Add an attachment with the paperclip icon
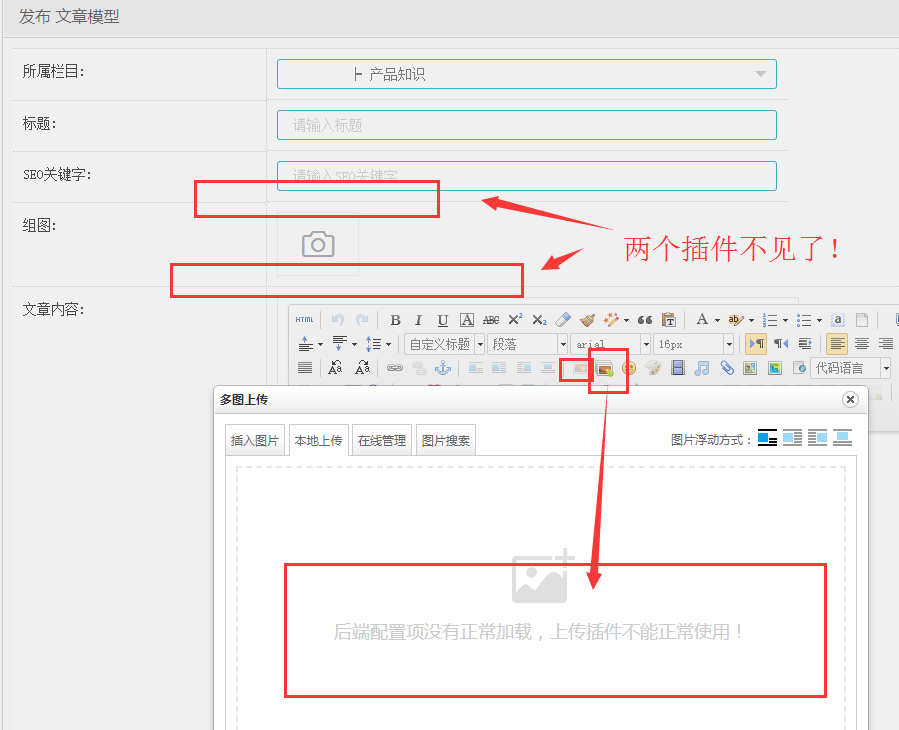Screen dimensions: 899x730 [x=727, y=368]
